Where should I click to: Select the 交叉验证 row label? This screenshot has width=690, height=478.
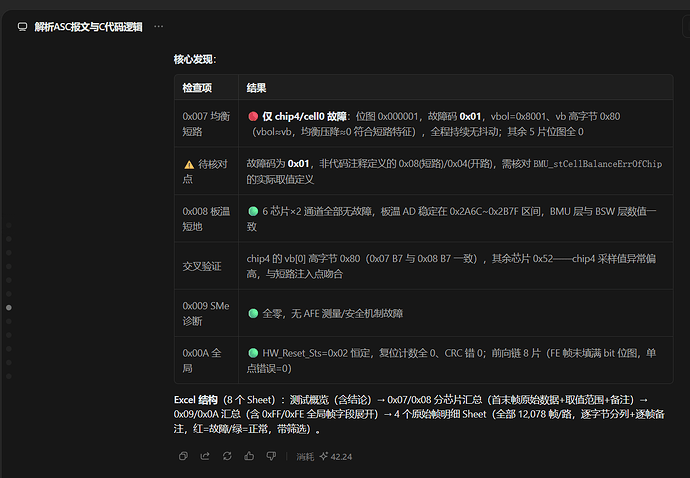202,266
